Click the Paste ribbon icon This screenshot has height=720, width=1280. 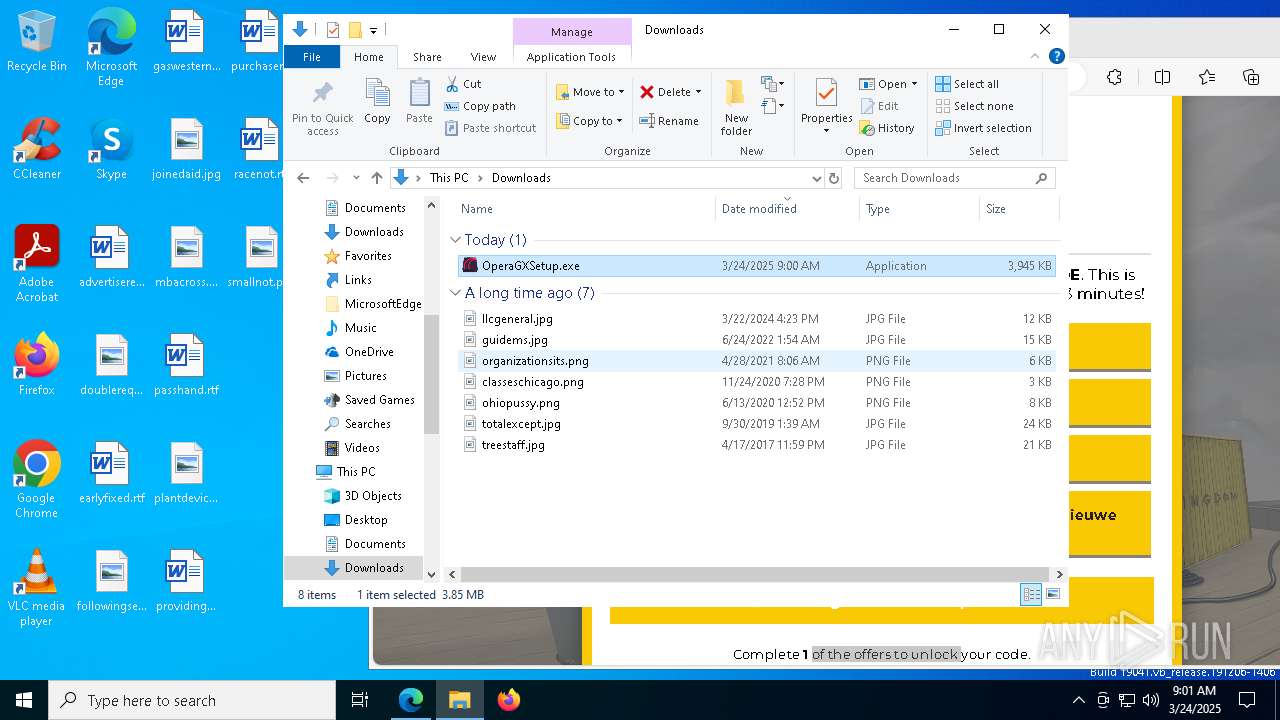(x=419, y=102)
